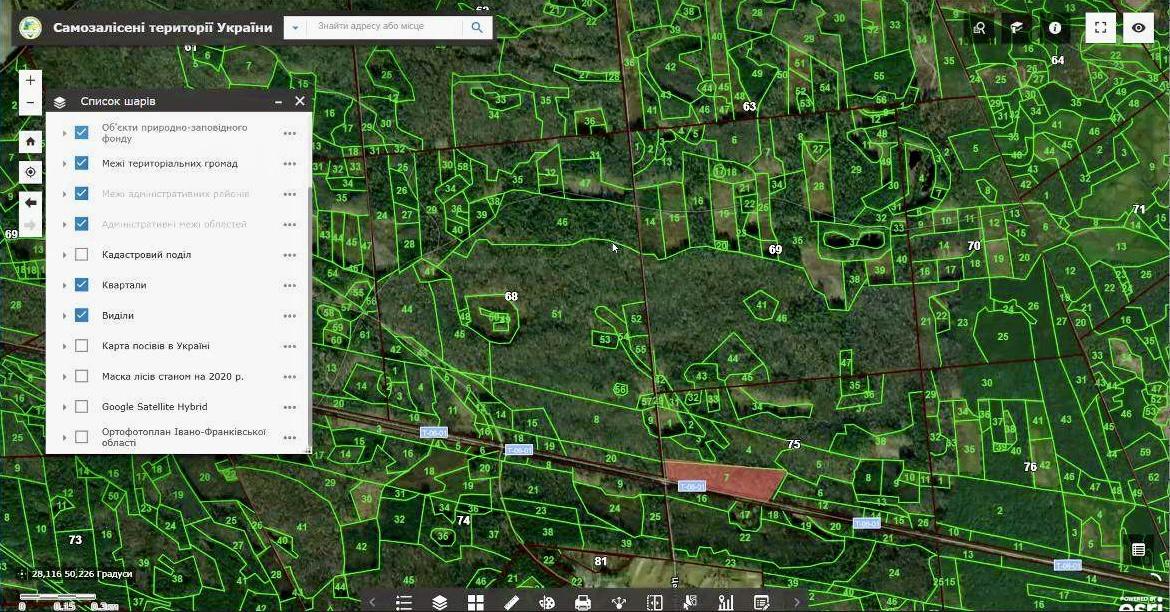Open the search source dropdown arrow
Image resolution: width=1170 pixels, height=612 pixels.
(295, 28)
